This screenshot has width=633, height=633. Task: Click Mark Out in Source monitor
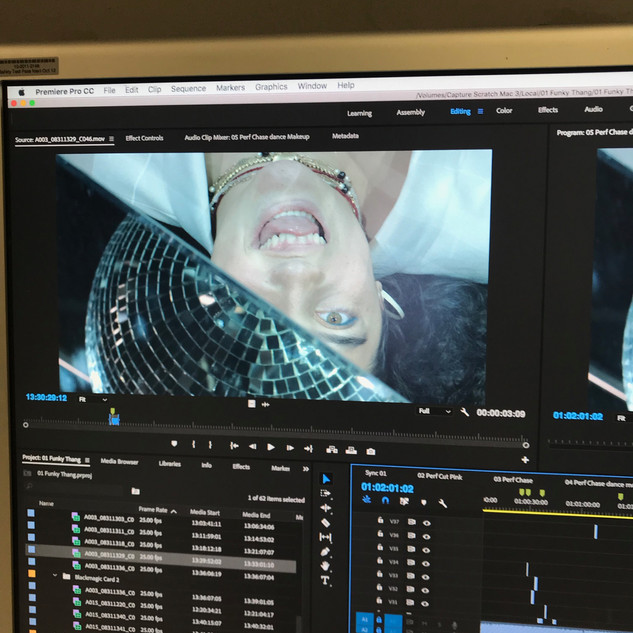point(210,445)
